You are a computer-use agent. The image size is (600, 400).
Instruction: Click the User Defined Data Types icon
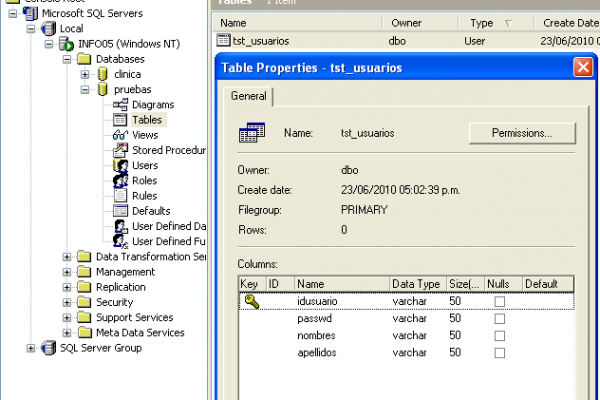(x=120, y=226)
